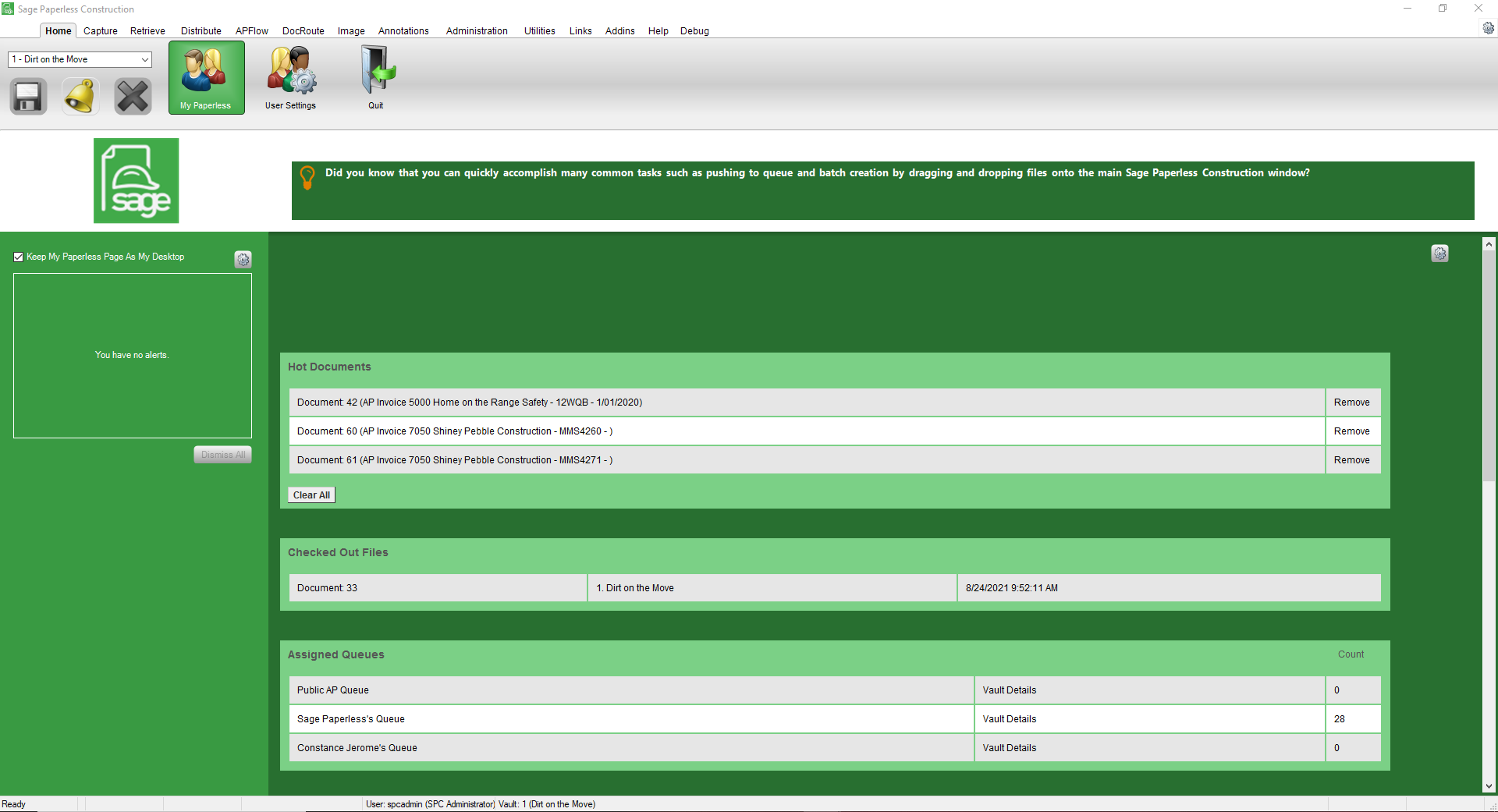The height and width of the screenshot is (812, 1498).
Task: Open the Distribute menu
Action: tap(201, 31)
